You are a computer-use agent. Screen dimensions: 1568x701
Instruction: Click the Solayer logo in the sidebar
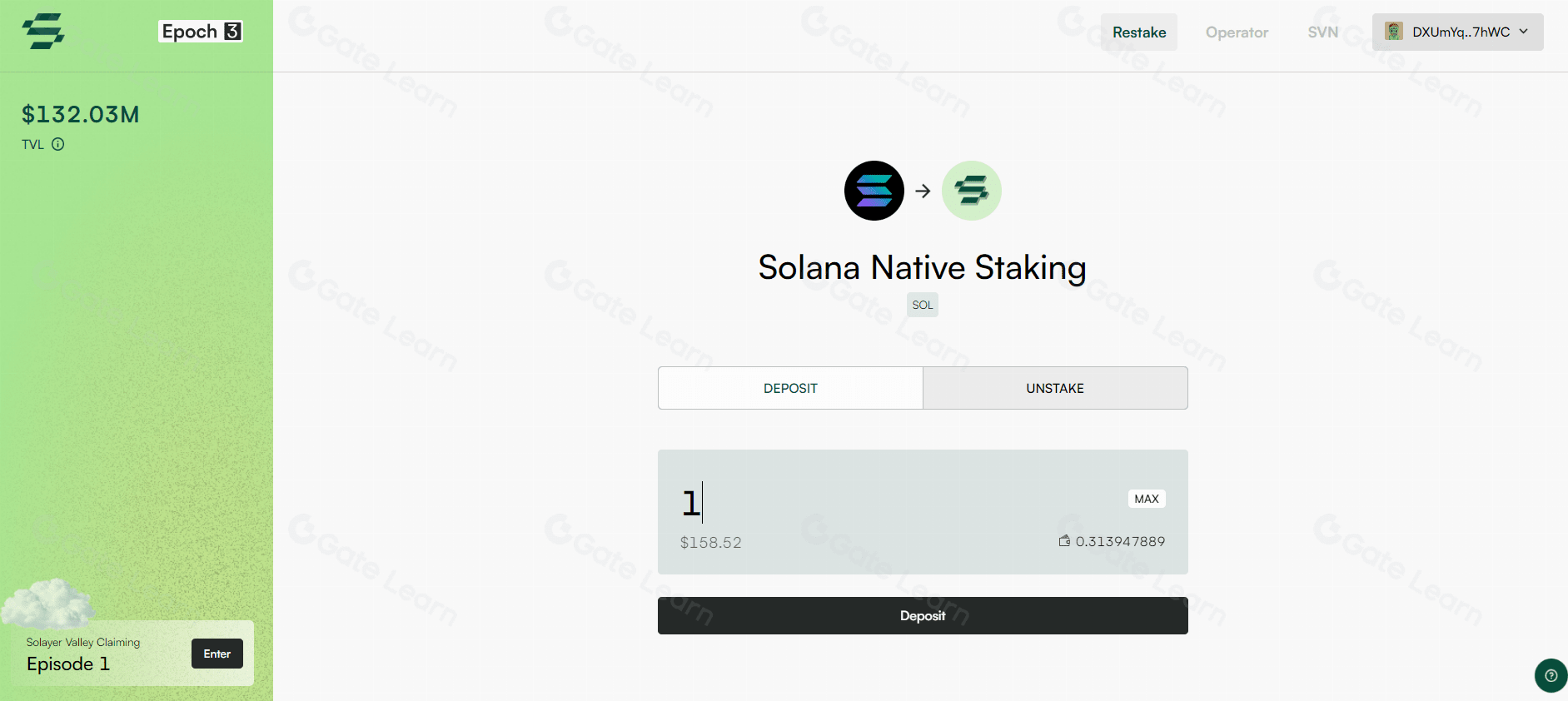tap(43, 32)
